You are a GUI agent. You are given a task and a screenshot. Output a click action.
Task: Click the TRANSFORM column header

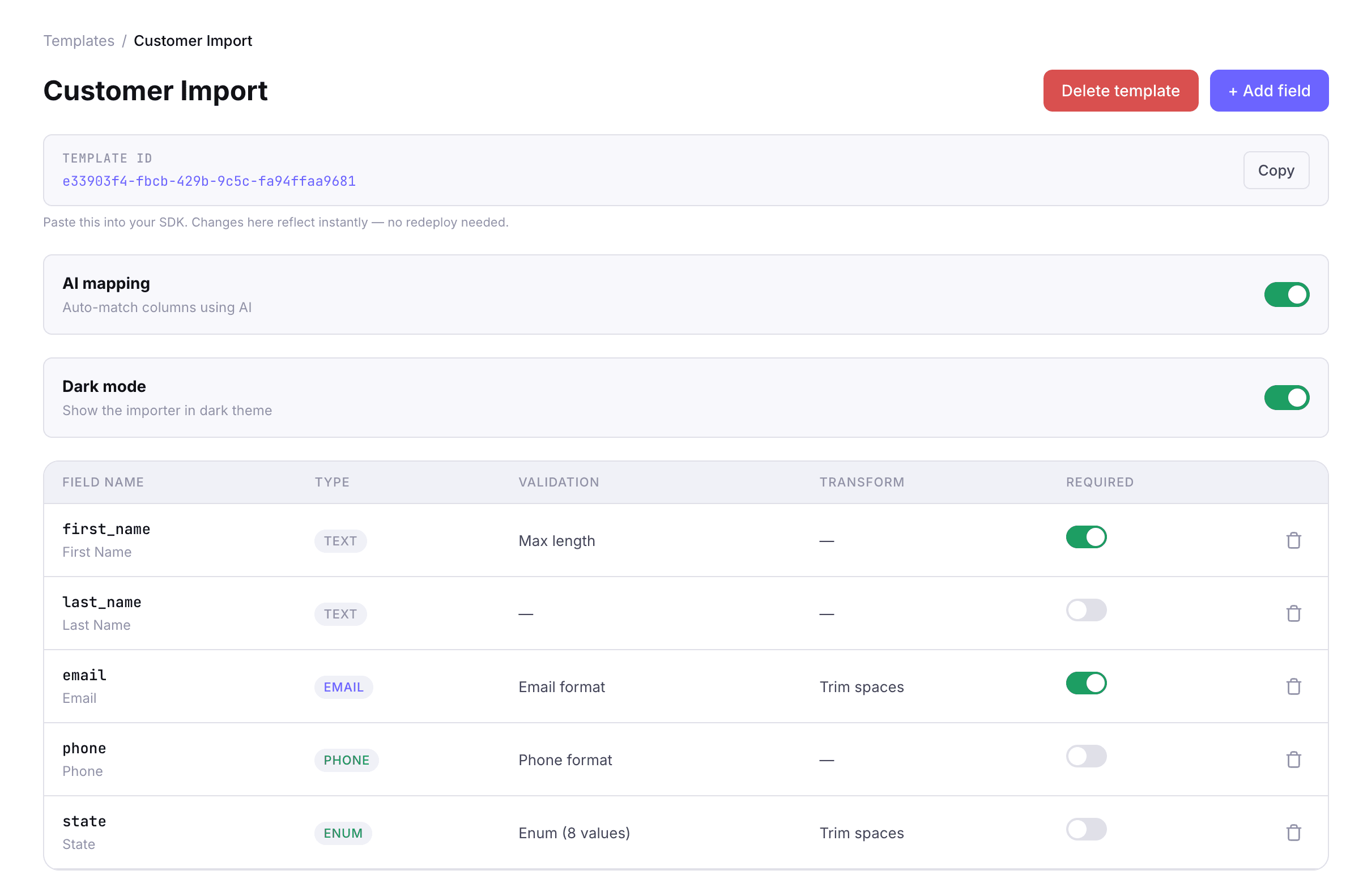(862, 482)
